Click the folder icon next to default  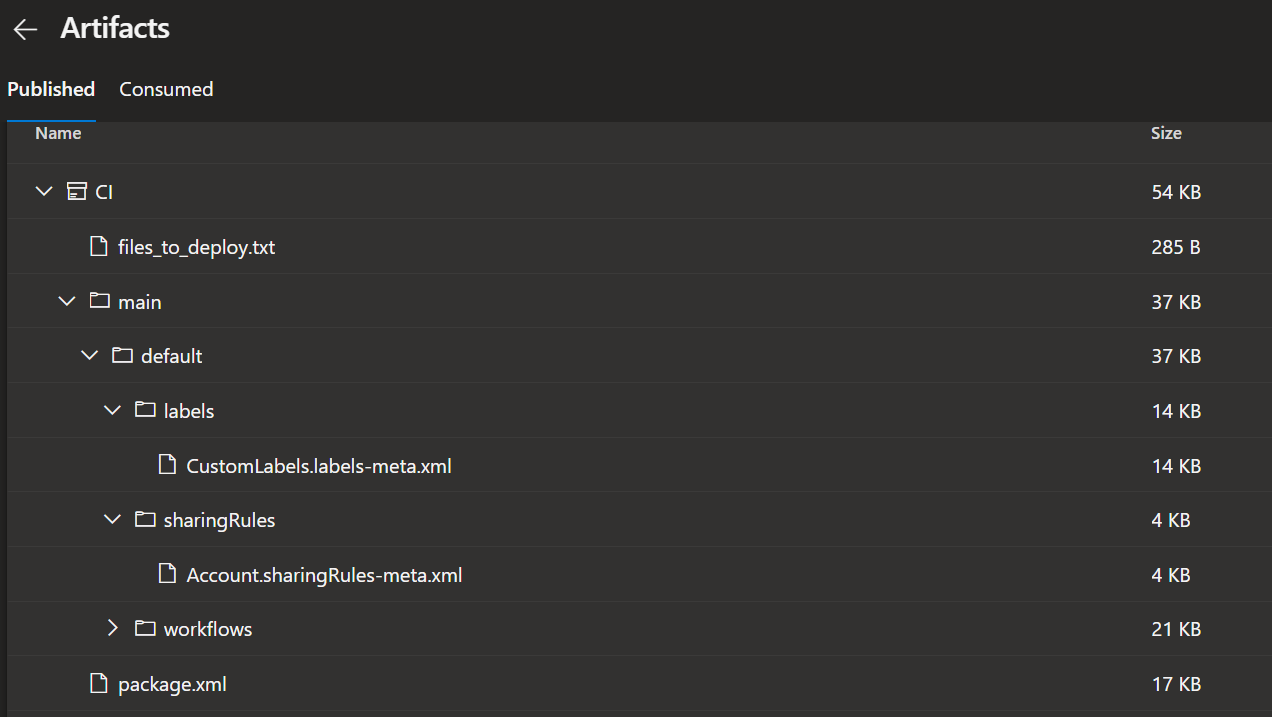click(x=121, y=355)
